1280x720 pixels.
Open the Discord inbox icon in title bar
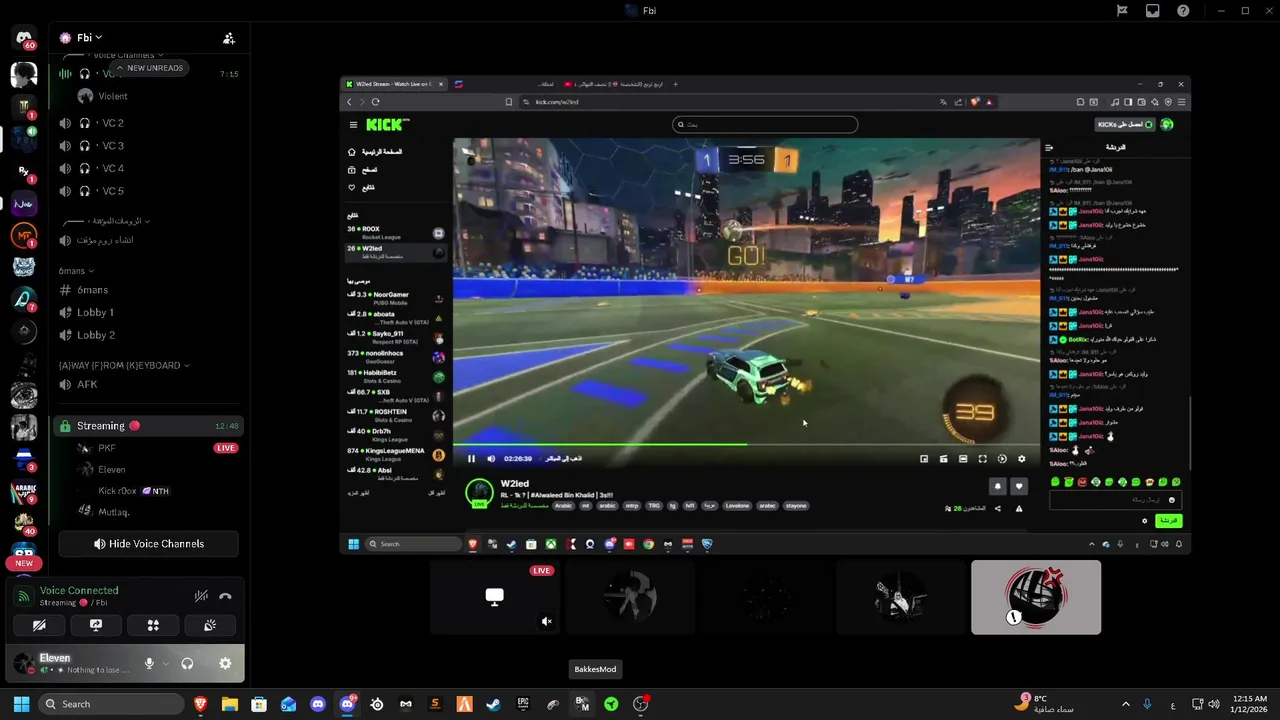(1152, 11)
